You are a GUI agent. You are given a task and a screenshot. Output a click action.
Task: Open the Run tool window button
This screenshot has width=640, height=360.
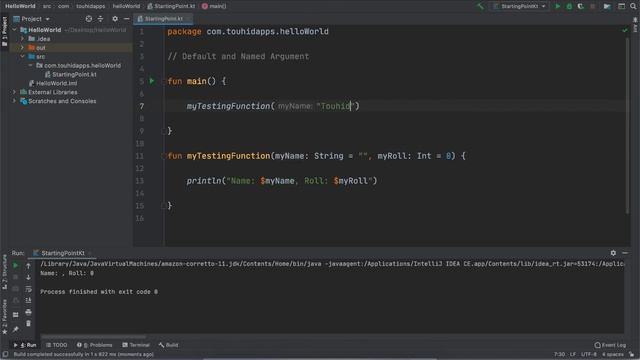[25, 345]
